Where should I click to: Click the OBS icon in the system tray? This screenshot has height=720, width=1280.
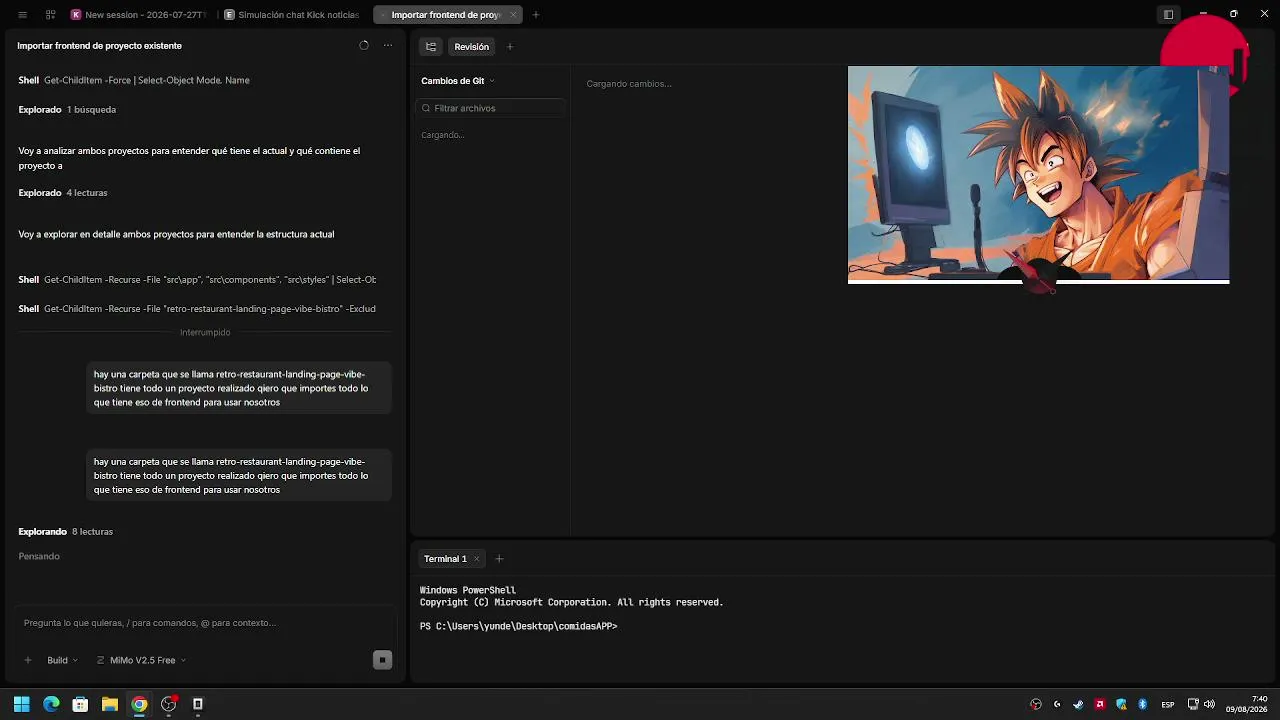(1035, 704)
